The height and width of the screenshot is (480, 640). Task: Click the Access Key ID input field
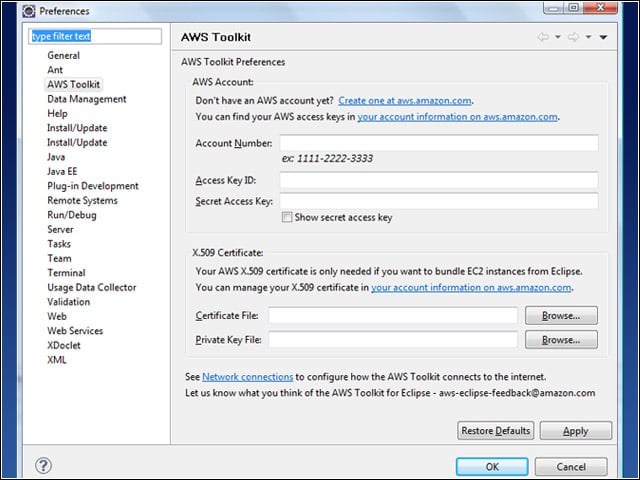click(439, 180)
